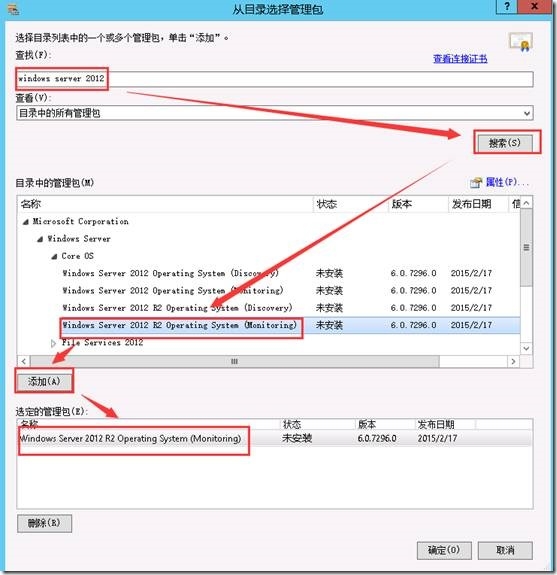Collapse the Microsoft Corporation tree node
The width and height of the screenshot is (557, 575).
click(26, 222)
